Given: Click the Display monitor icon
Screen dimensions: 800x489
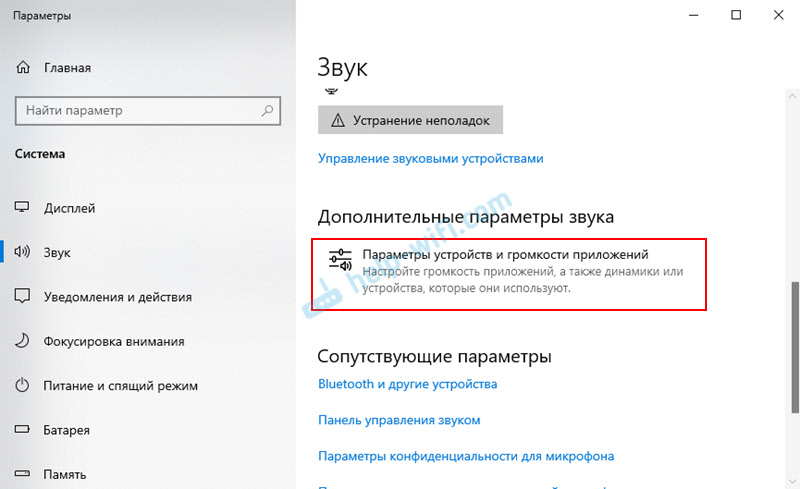Looking at the screenshot, I should pyautogui.click(x=22, y=207).
